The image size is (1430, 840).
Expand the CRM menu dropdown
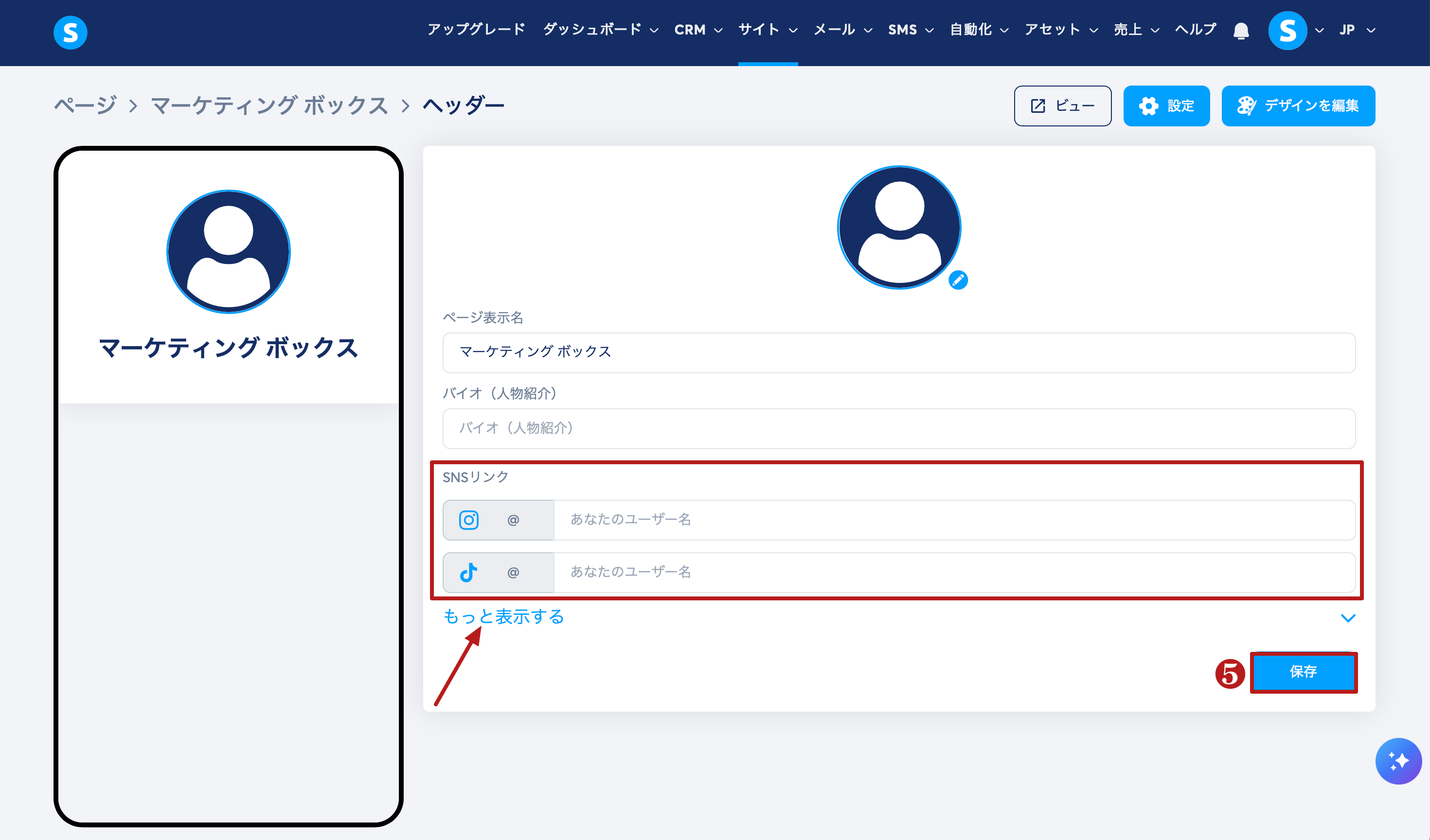(698, 30)
